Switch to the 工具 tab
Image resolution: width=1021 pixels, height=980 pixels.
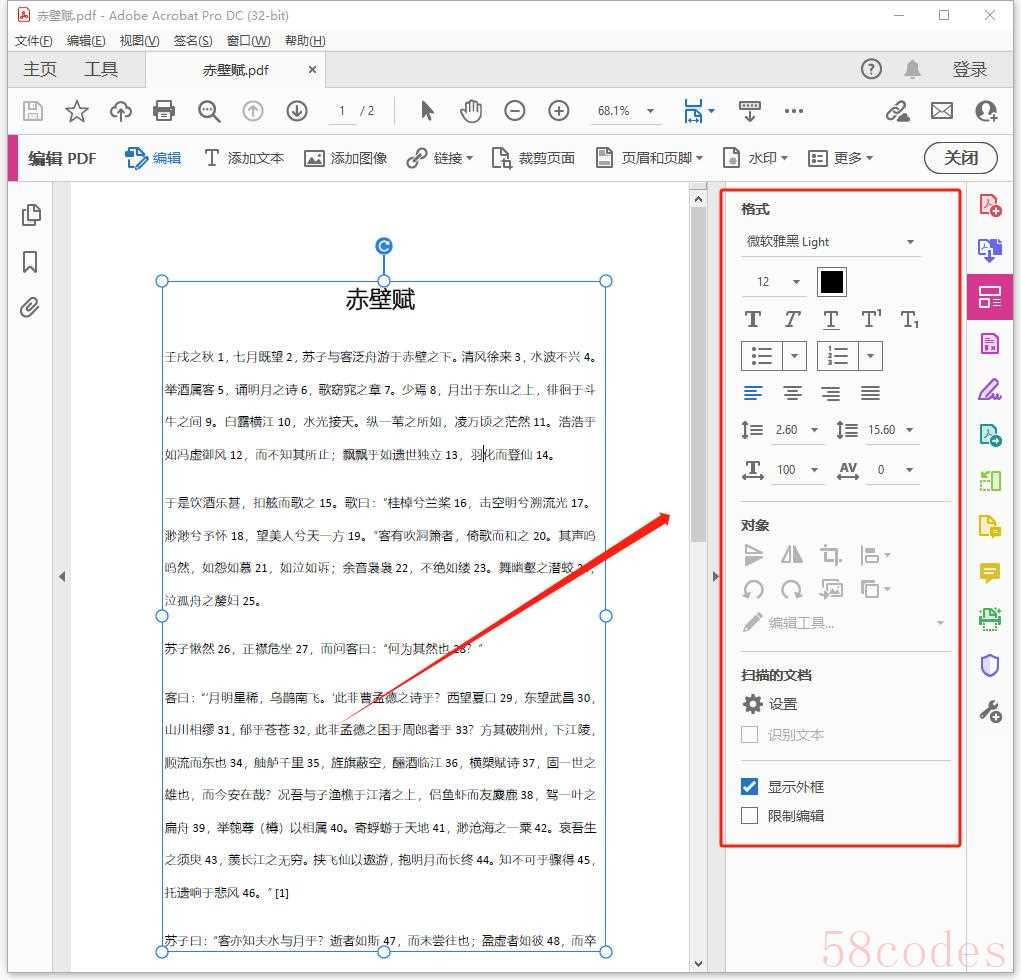(101, 69)
